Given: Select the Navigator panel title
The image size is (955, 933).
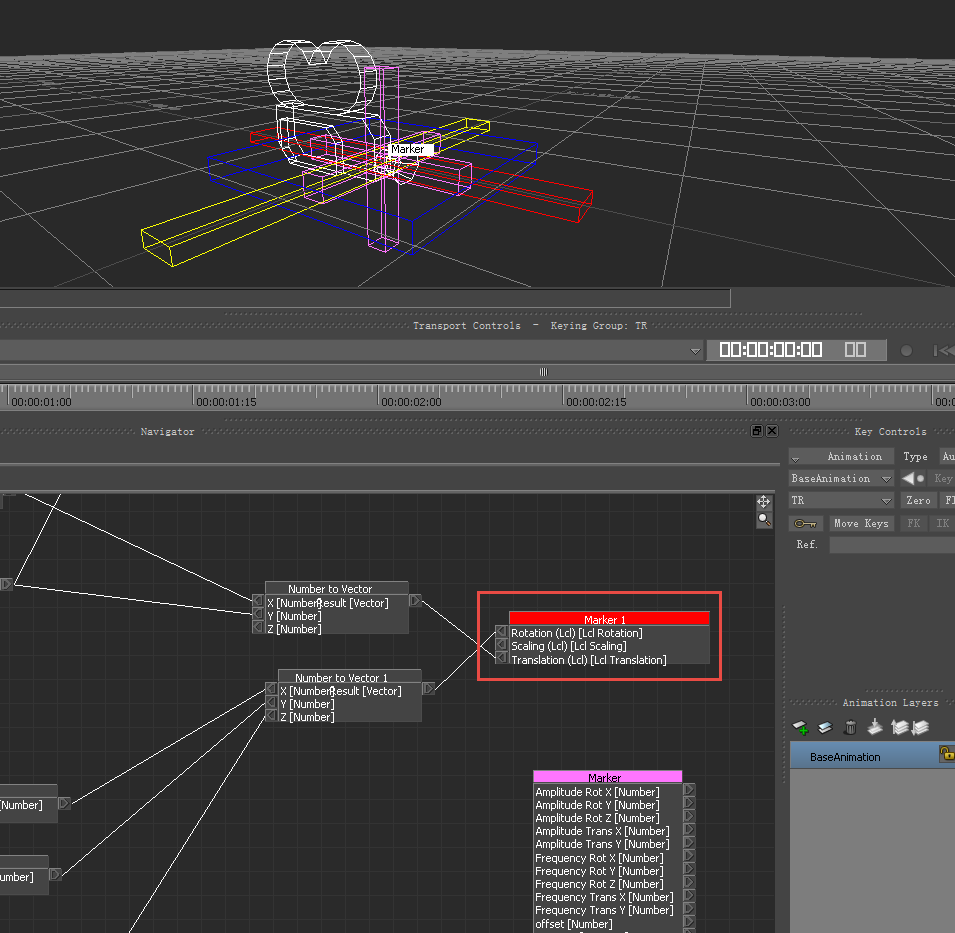Looking at the screenshot, I should coord(166,431).
